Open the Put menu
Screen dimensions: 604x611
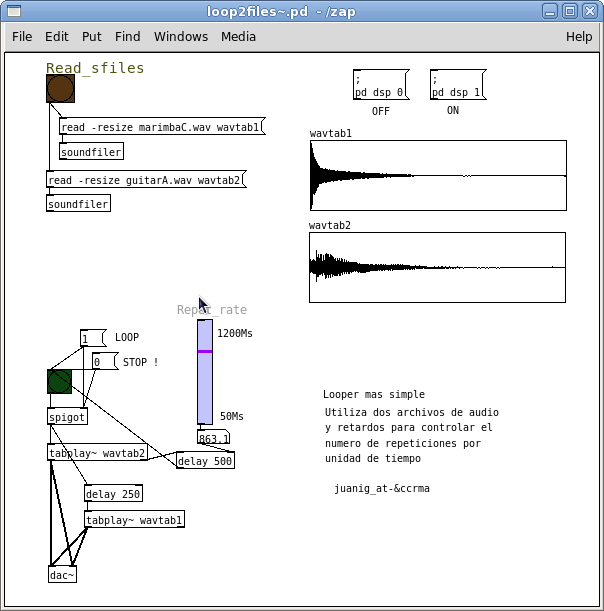click(x=92, y=36)
